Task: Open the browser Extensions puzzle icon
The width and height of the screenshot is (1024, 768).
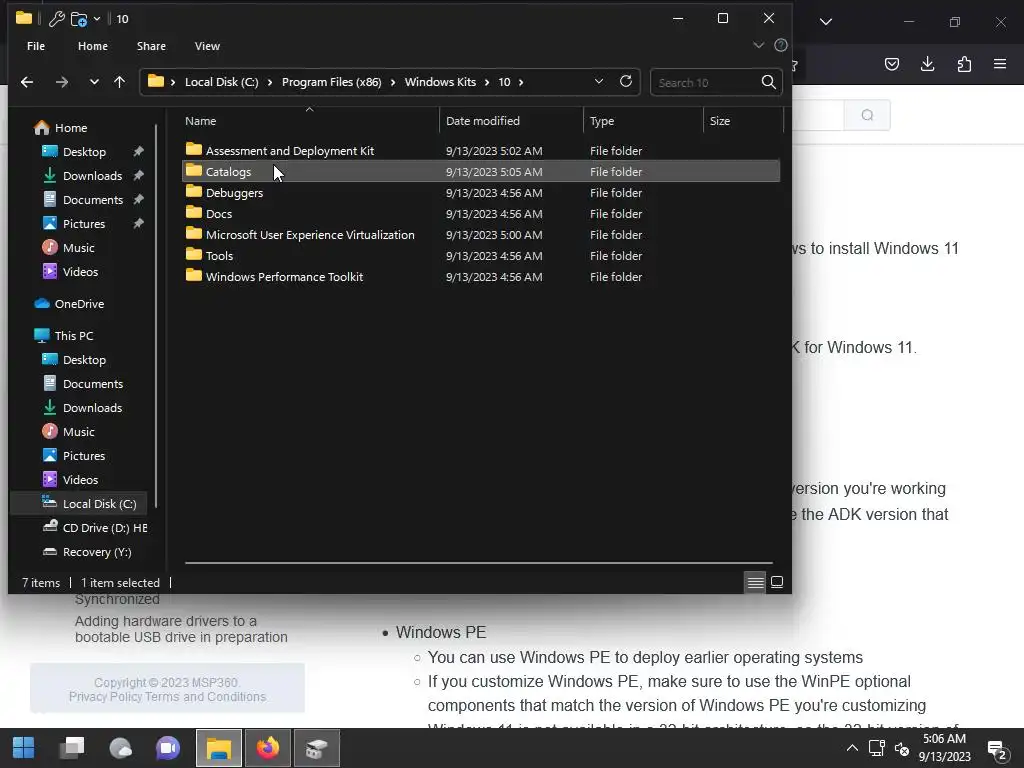Action: click(x=964, y=64)
